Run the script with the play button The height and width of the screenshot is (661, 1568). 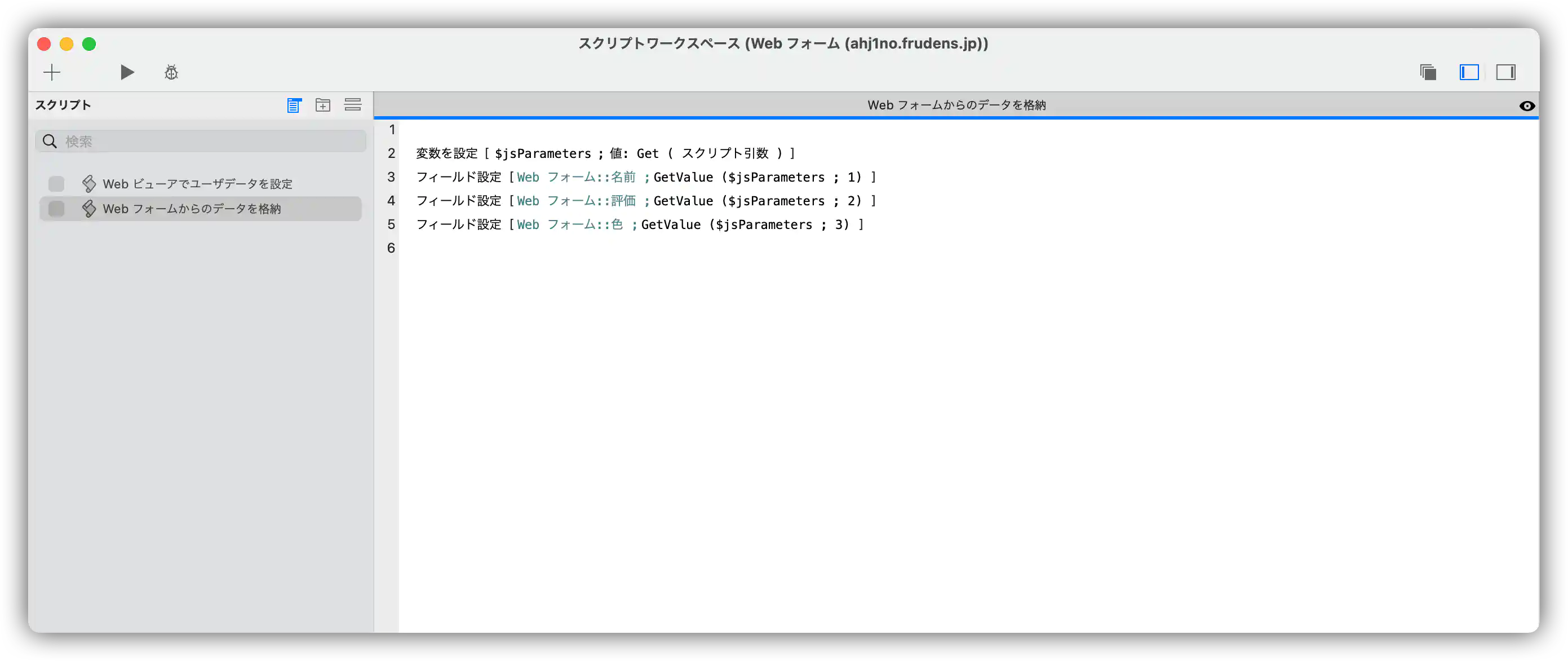coord(127,73)
